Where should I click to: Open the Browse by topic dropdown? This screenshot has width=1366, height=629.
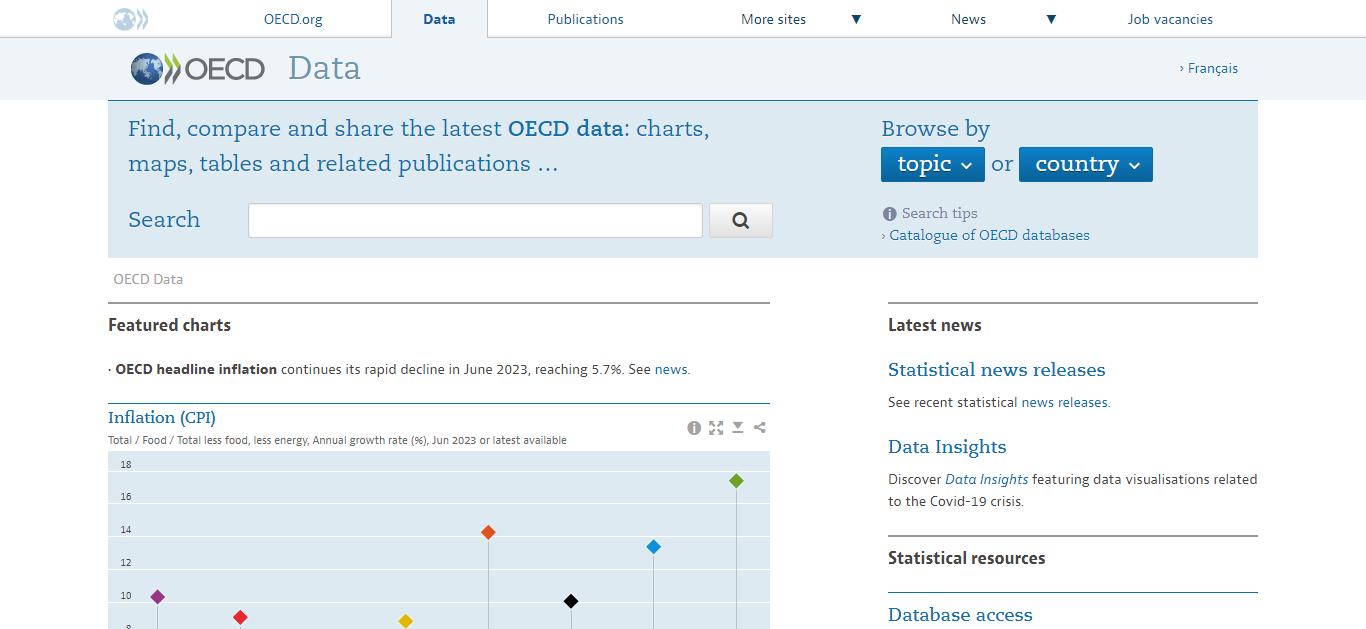pos(932,165)
